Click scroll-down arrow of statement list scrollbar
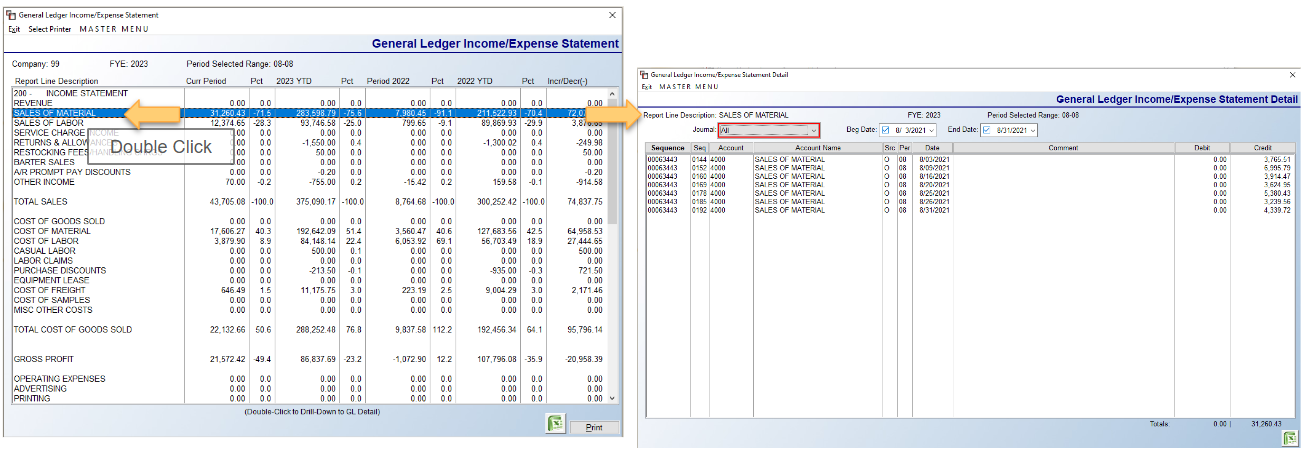Screen dimensions: 1304x453 [x=614, y=399]
